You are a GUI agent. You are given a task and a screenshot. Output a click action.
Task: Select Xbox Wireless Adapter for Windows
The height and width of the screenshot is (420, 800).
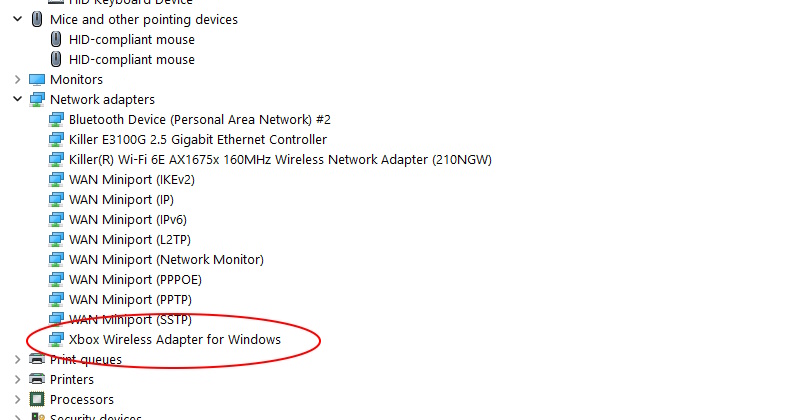175,339
